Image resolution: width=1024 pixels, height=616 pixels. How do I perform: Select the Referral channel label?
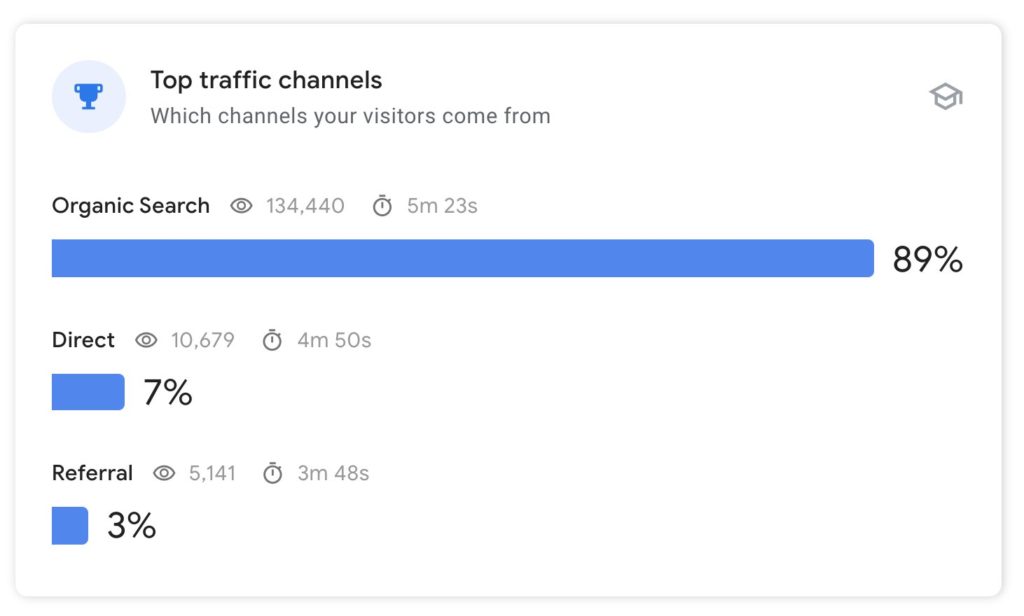pos(92,473)
